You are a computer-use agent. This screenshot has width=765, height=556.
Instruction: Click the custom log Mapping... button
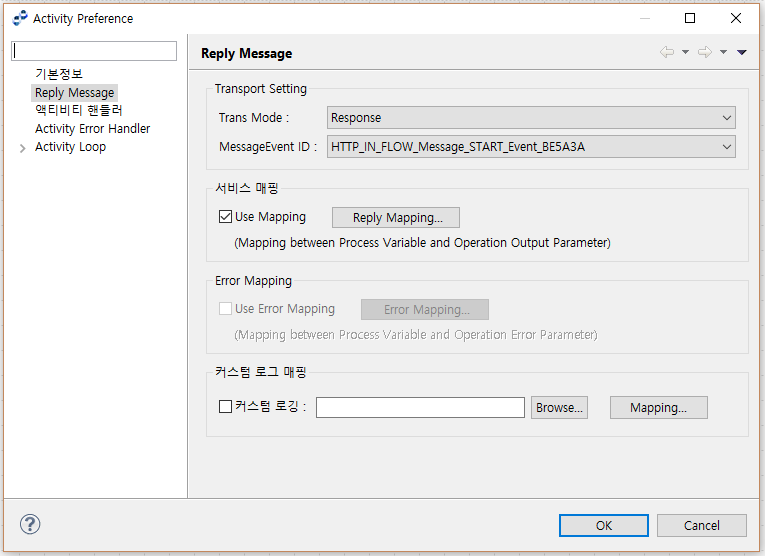click(658, 407)
